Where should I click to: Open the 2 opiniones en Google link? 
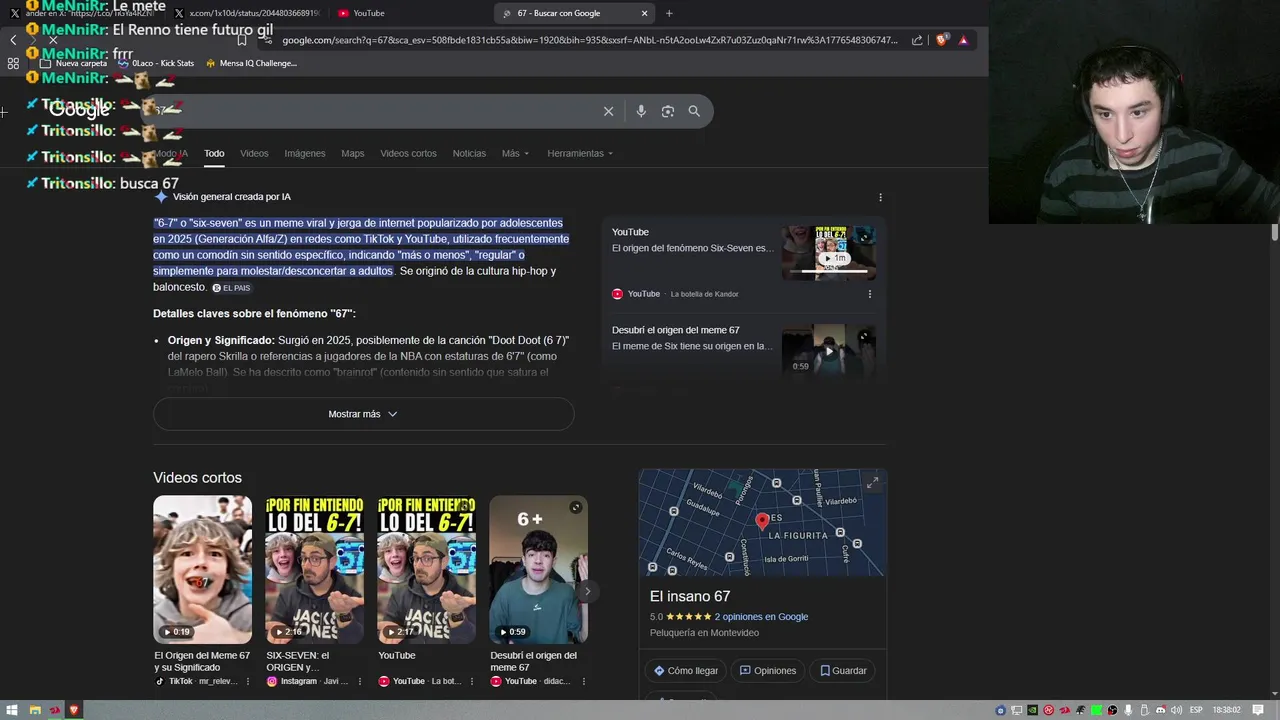coord(761,617)
